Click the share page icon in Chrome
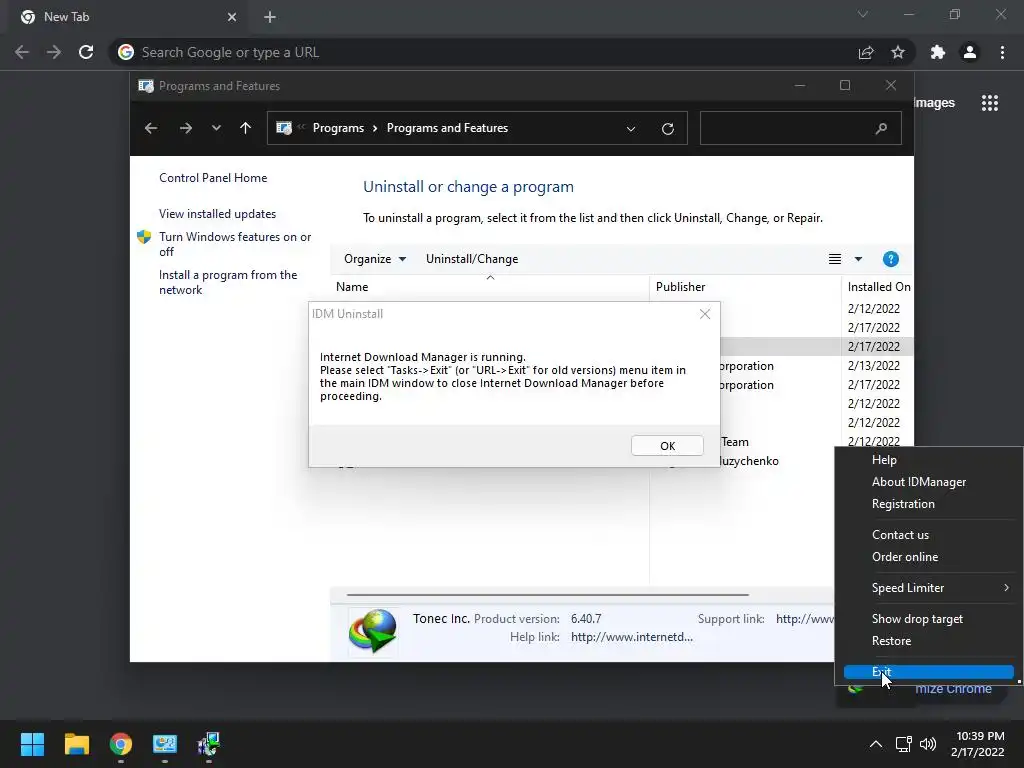 866,52
